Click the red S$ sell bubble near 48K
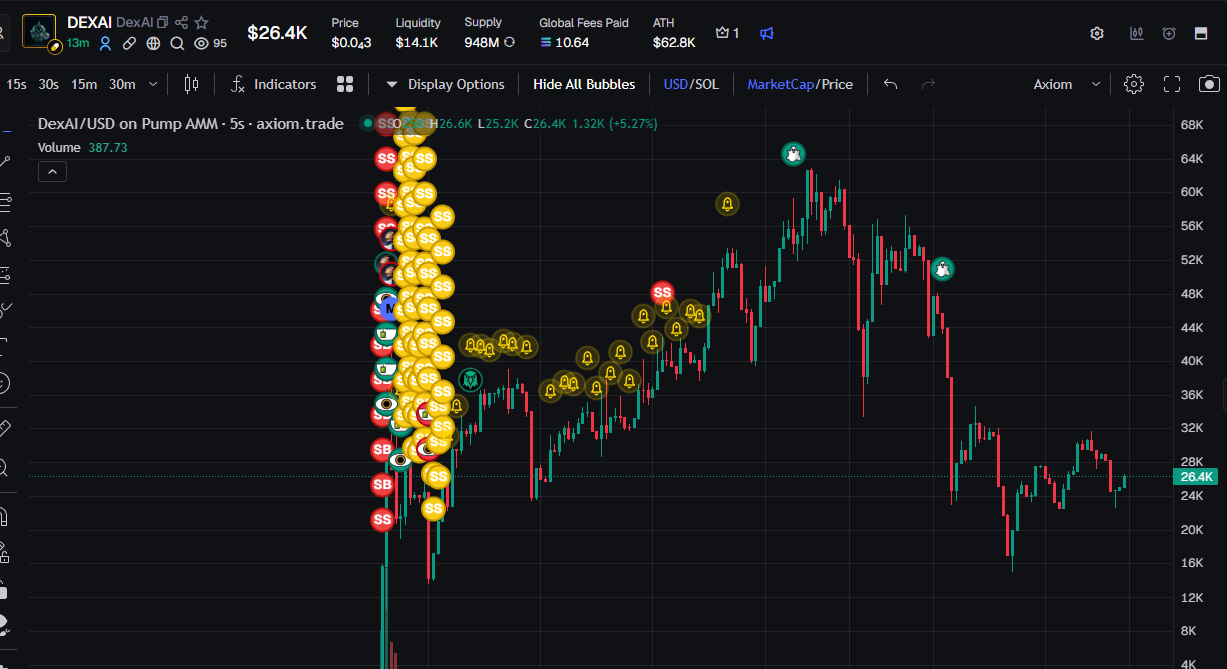Screen dimensions: 1227x669 click(662, 292)
